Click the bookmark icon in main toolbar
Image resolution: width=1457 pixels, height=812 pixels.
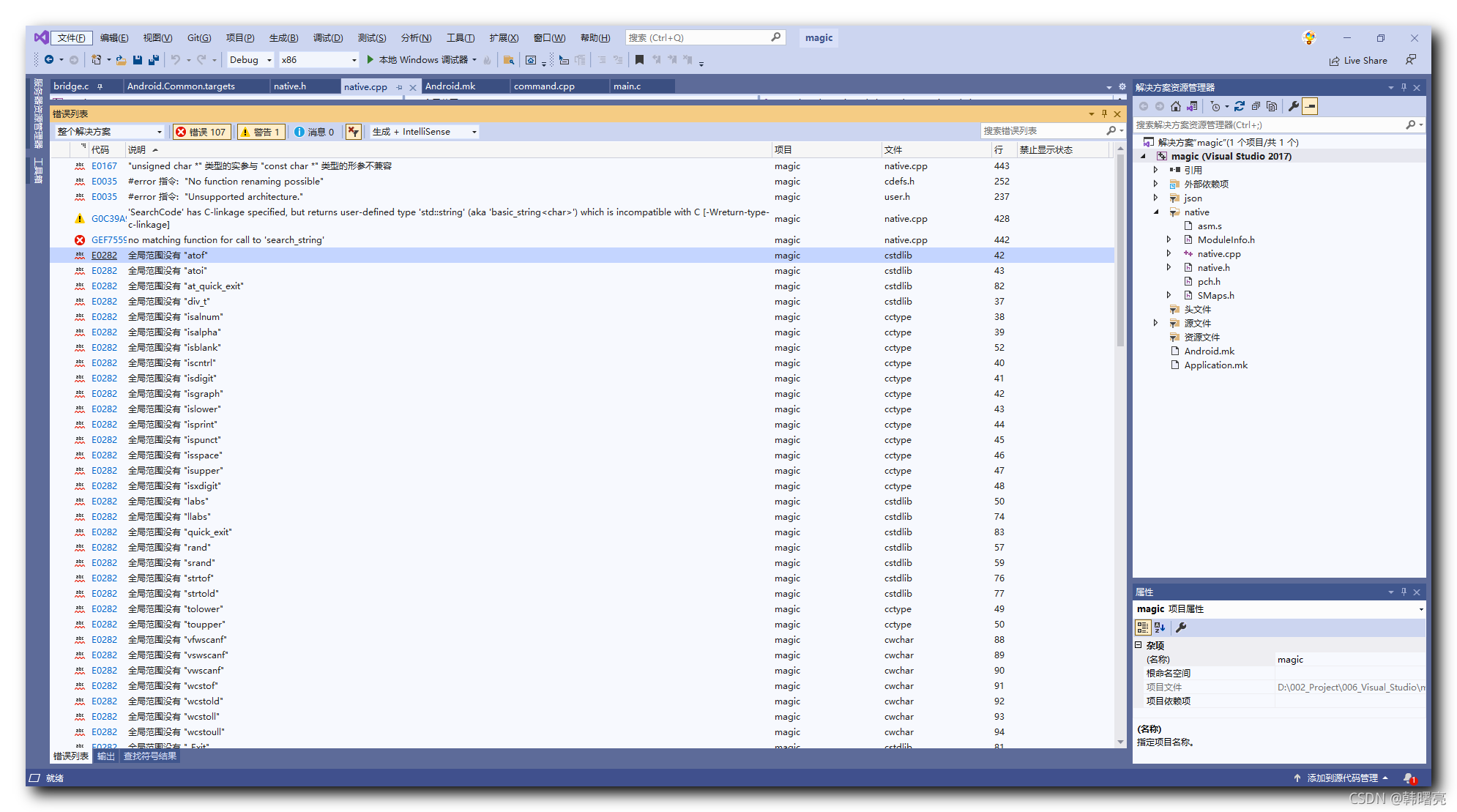coord(639,60)
